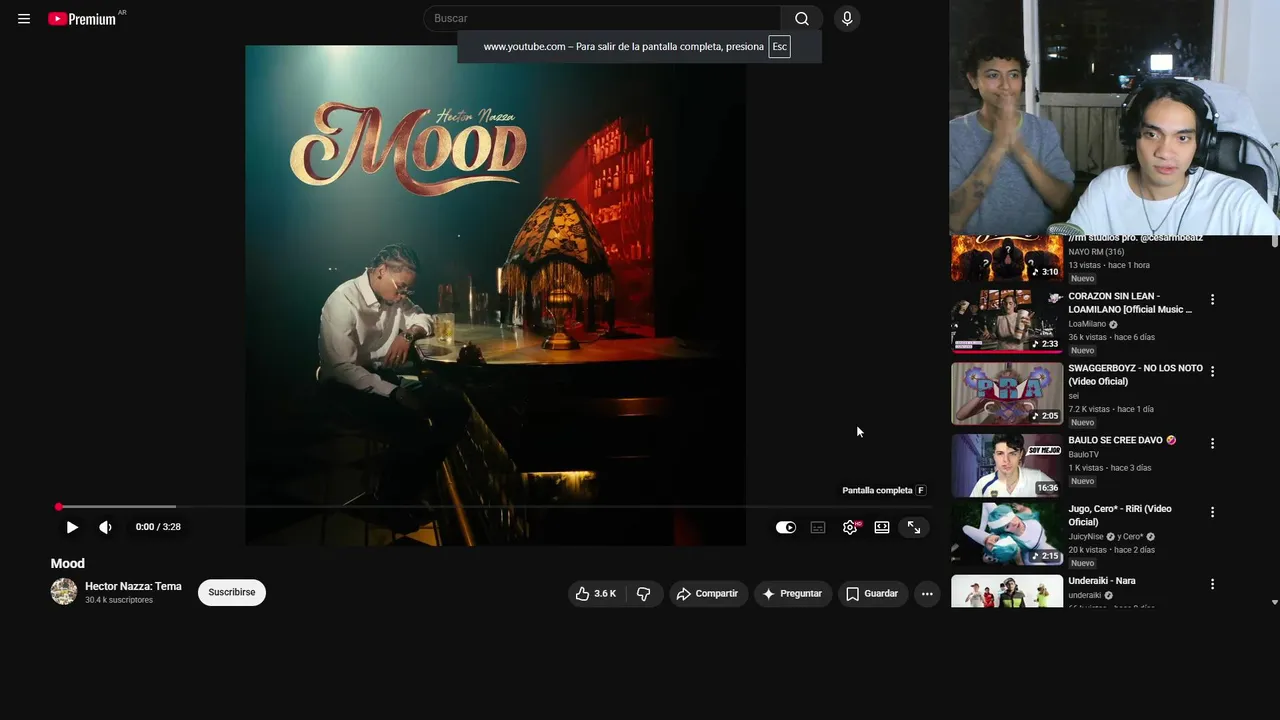Open the NAYO RM video thumbnail
The width and height of the screenshot is (1280, 720).
(1007, 258)
